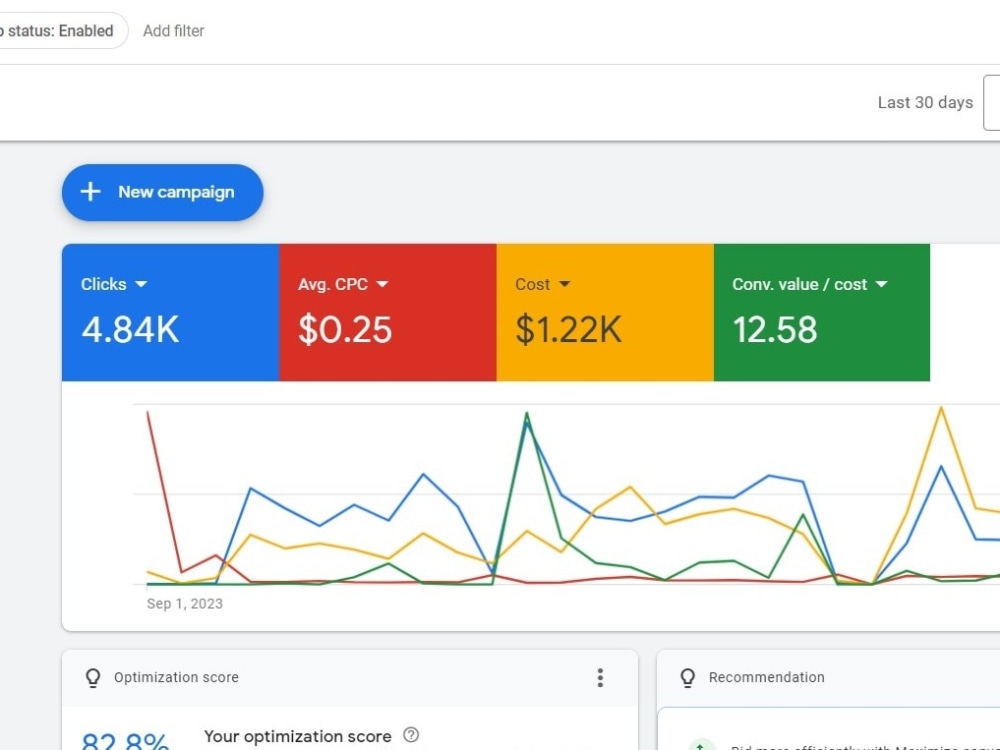Open the Conv. value / cost dropdown
This screenshot has width=1000, height=750.
810,284
